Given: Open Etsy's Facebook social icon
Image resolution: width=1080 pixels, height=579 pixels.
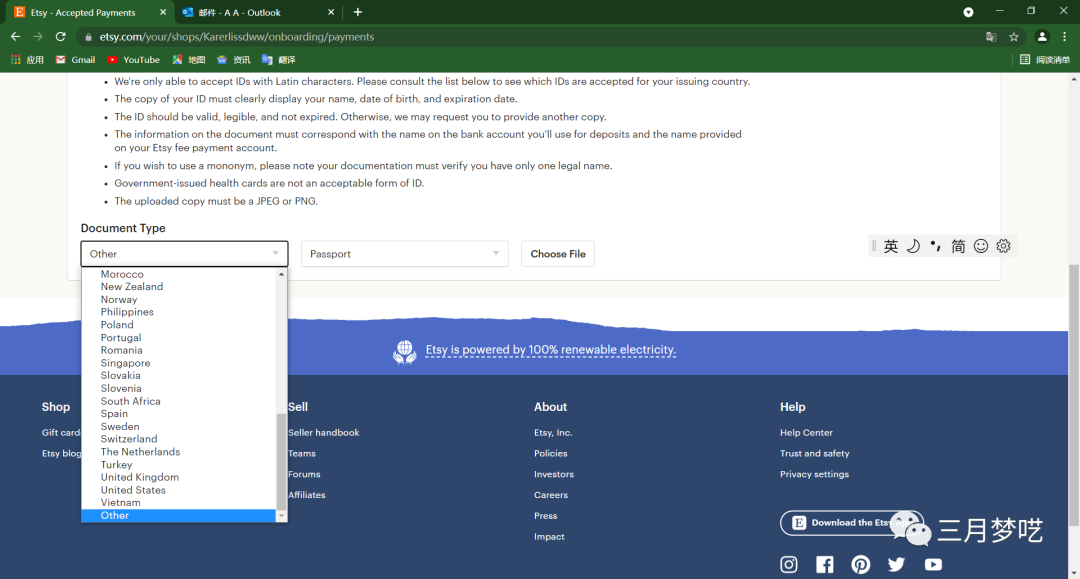Looking at the screenshot, I should coord(825,564).
